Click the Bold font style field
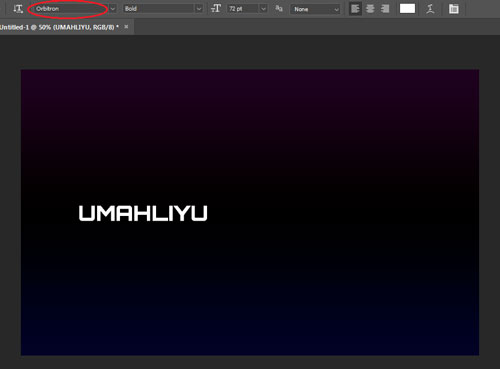Viewport: 500px width, 369px height. click(x=159, y=9)
